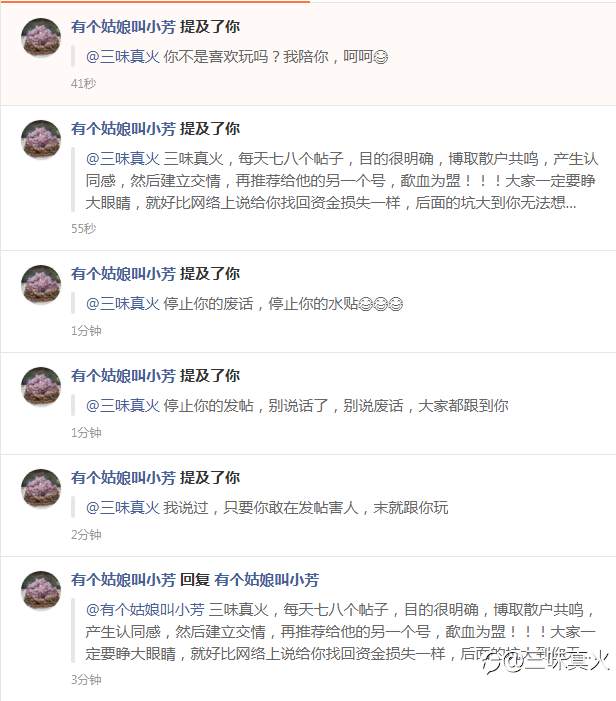Click @有个姑娘叫小芳 mention in last reply
This screenshot has width=616, height=701.
(145, 610)
